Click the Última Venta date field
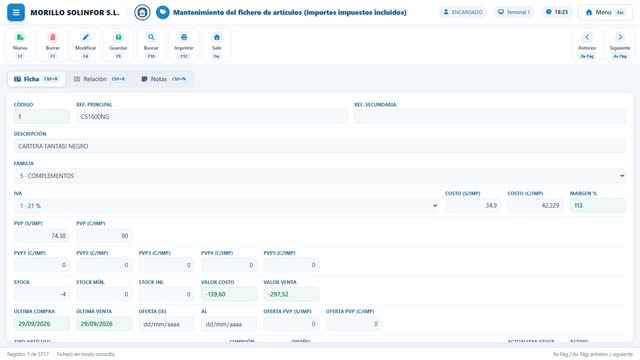640x360 pixels. pyautogui.click(x=104, y=324)
